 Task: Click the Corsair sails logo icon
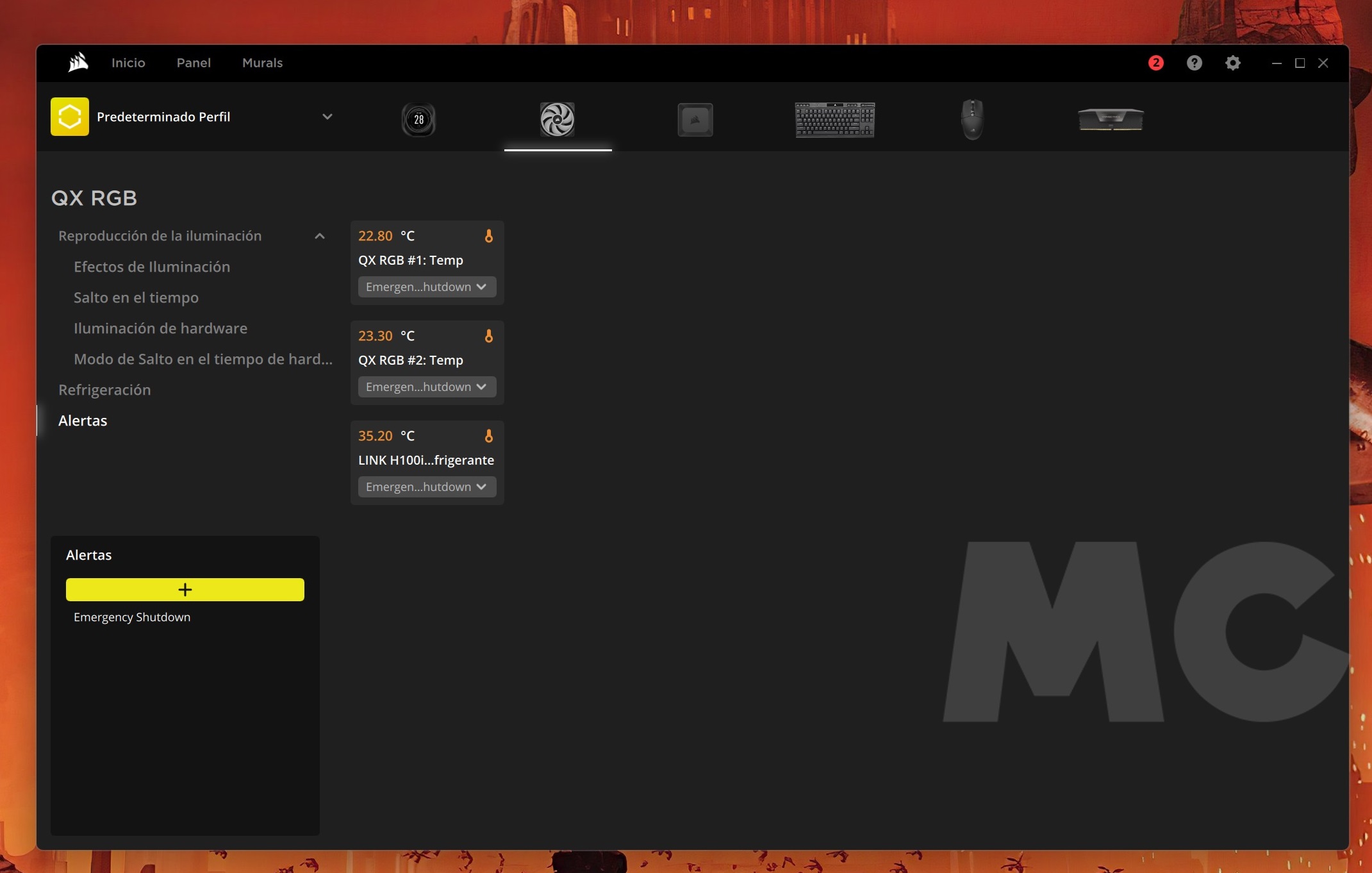[x=78, y=62]
